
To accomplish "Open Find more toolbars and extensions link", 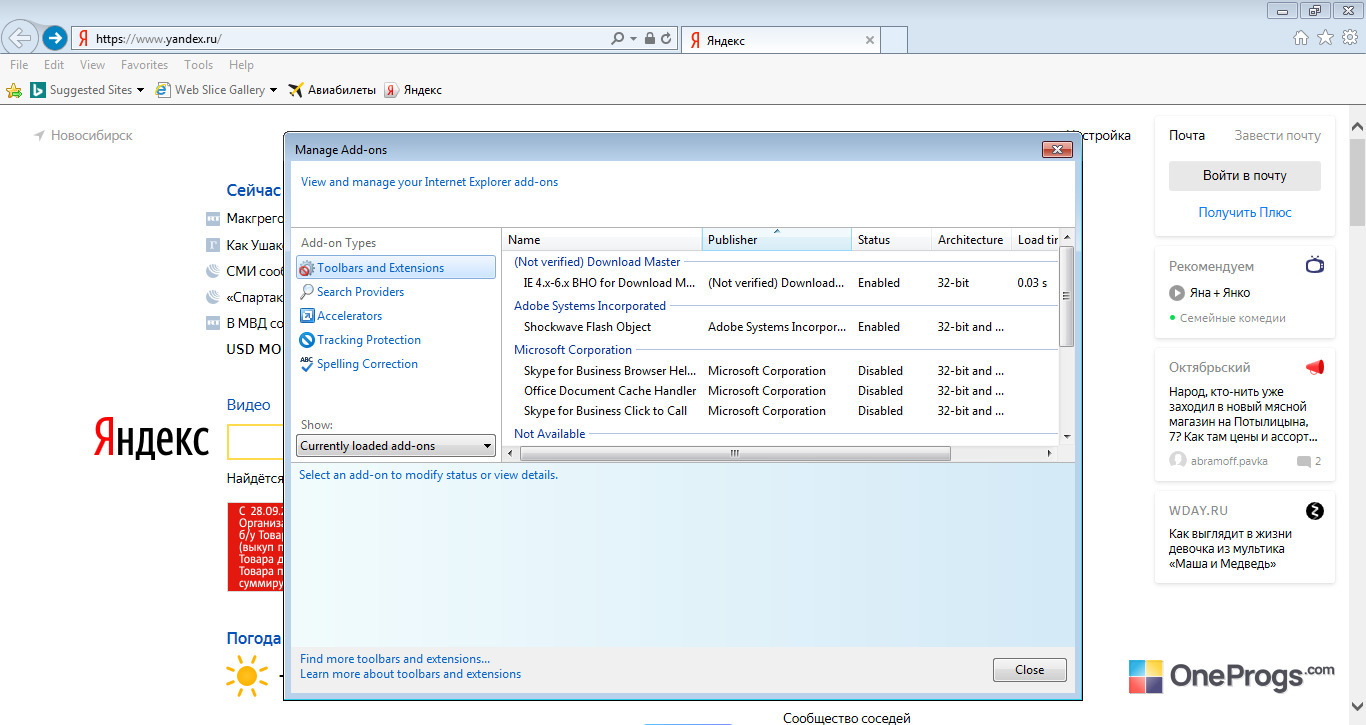I will coord(395,659).
